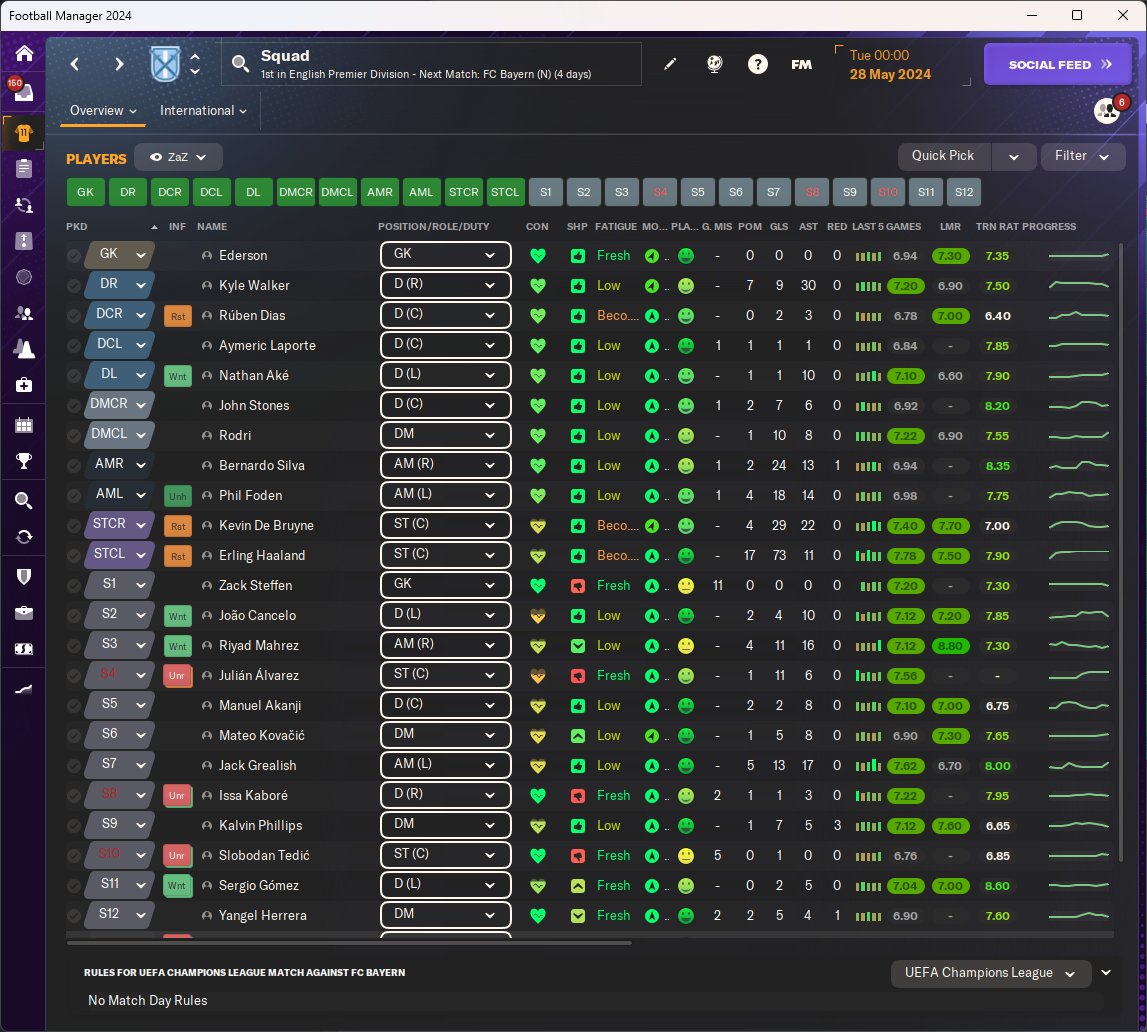Open the Club Vision briefcase icon in sidebar
Screen dimensions: 1147x1032
tap(23, 613)
